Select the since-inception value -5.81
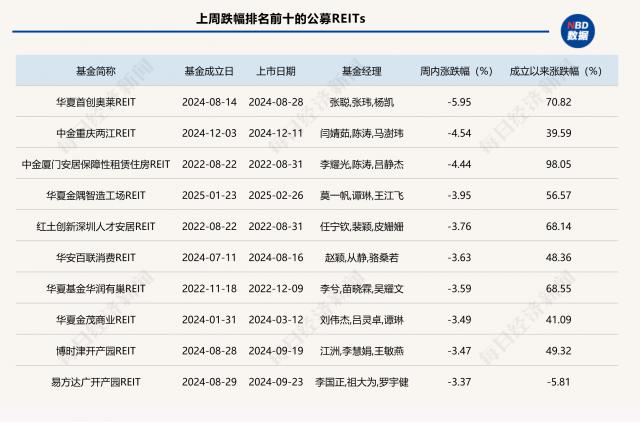The width and height of the screenshot is (640, 422). [x=558, y=382]
